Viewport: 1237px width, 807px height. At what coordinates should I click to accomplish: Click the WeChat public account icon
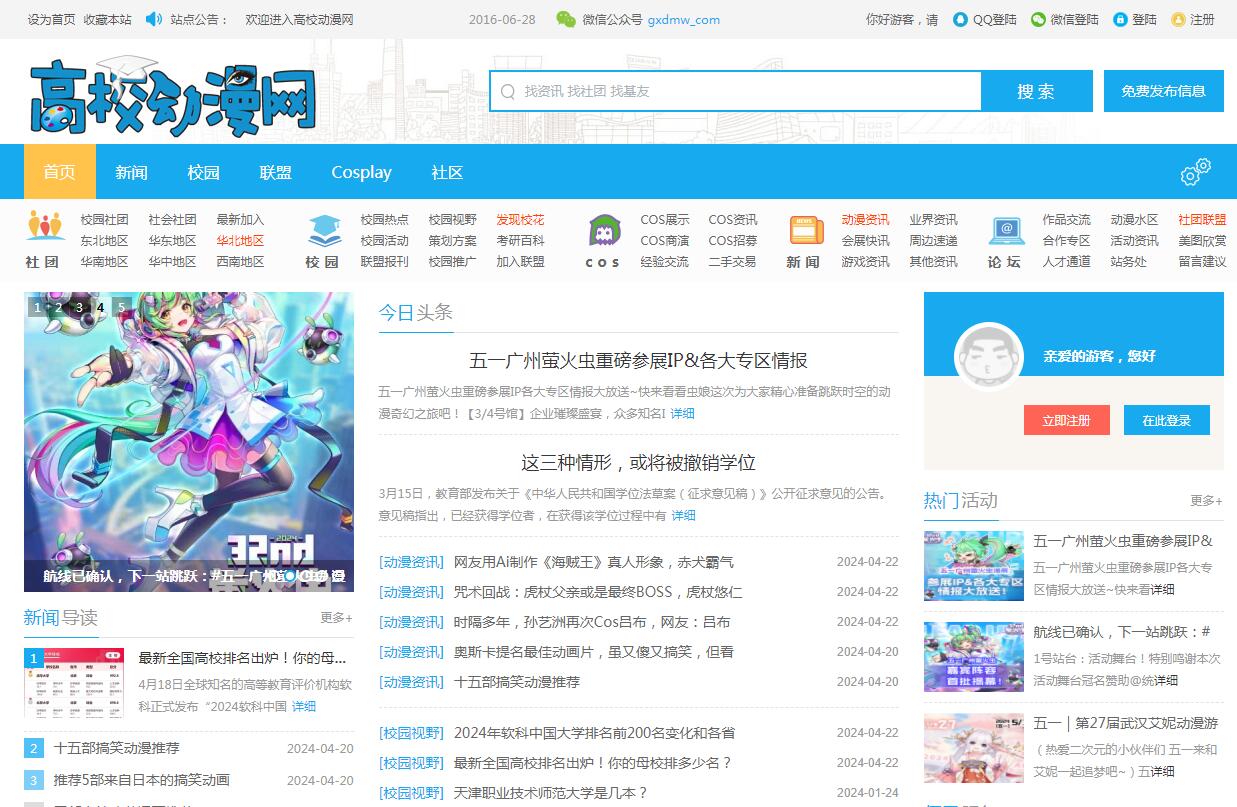[566, 19]
